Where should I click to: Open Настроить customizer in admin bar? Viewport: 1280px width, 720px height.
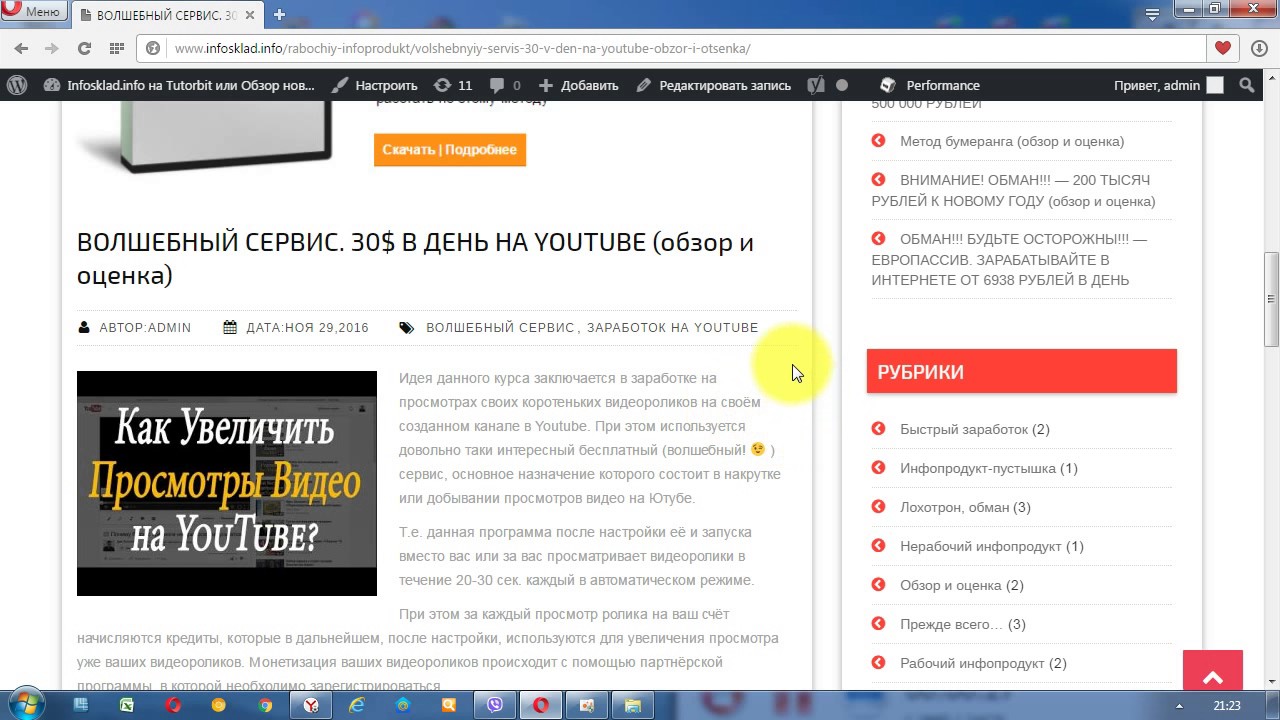coord(375,85)
